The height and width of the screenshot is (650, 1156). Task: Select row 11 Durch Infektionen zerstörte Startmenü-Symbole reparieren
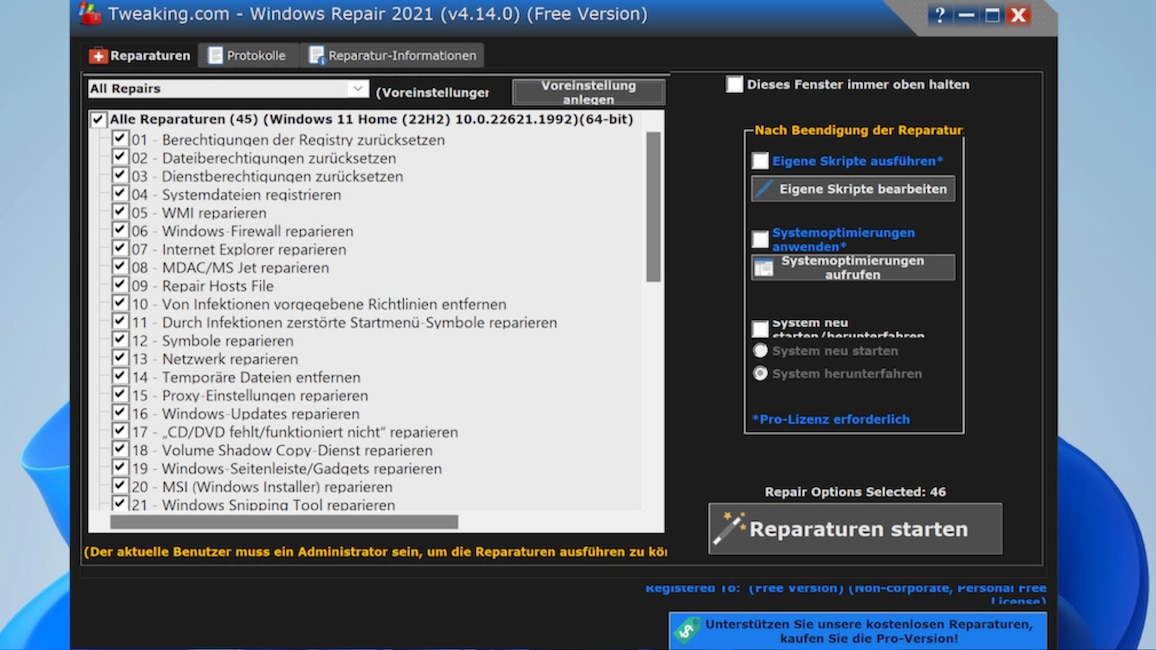point(344,323)
